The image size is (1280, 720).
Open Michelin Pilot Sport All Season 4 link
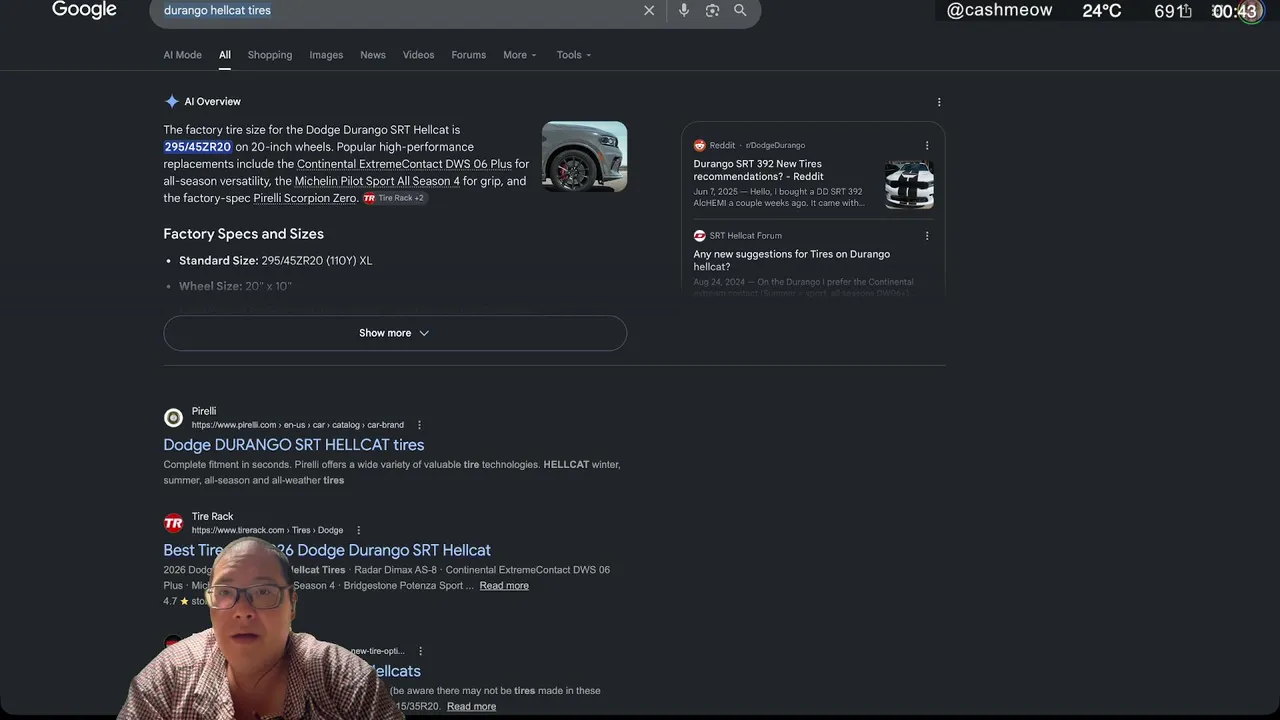tap(377, 181)
